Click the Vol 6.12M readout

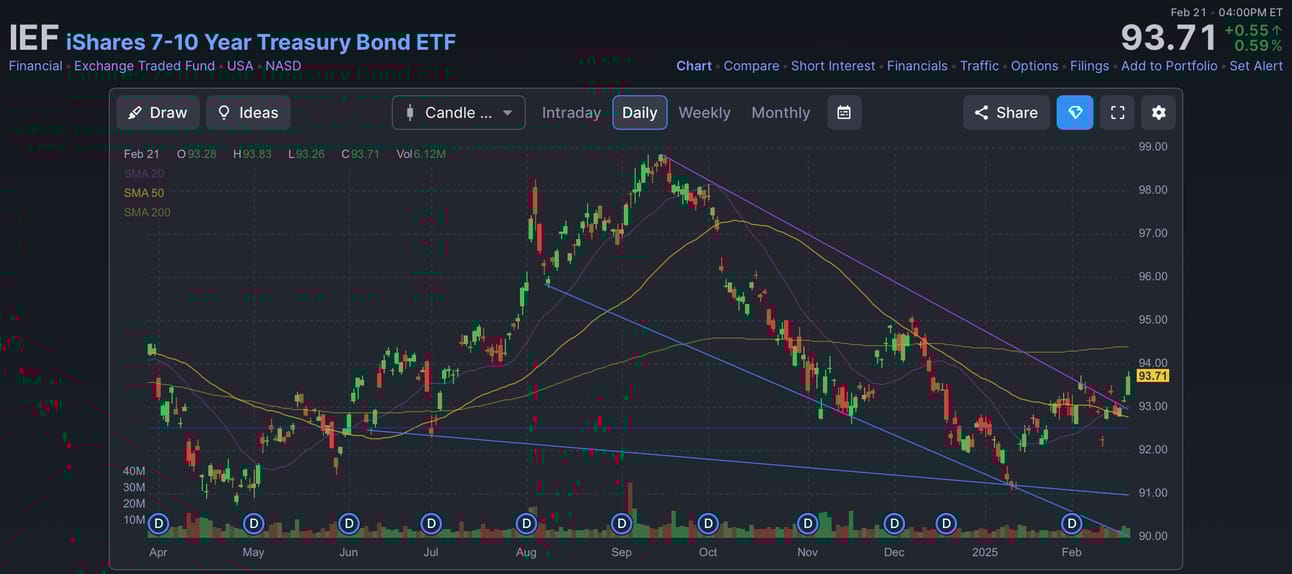coord(421,154)
